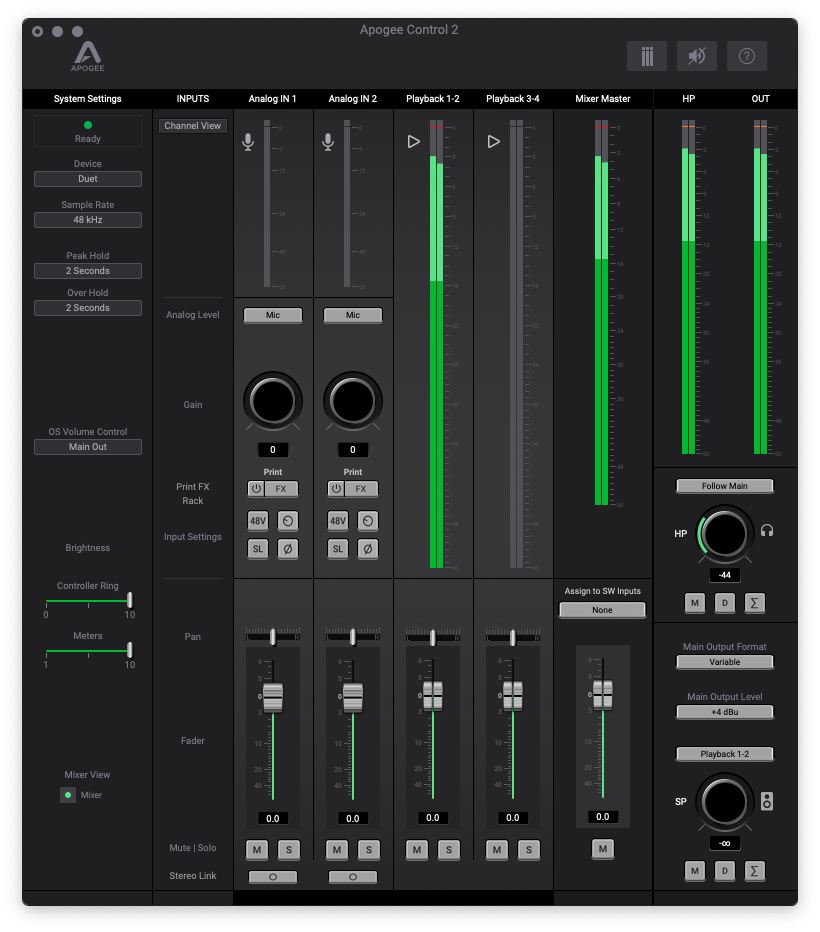Image resolution: width=820 pixels, height=932 pixels.
Task: Click the Analog IN 1 pan slider
Action: tap(273, 637)
